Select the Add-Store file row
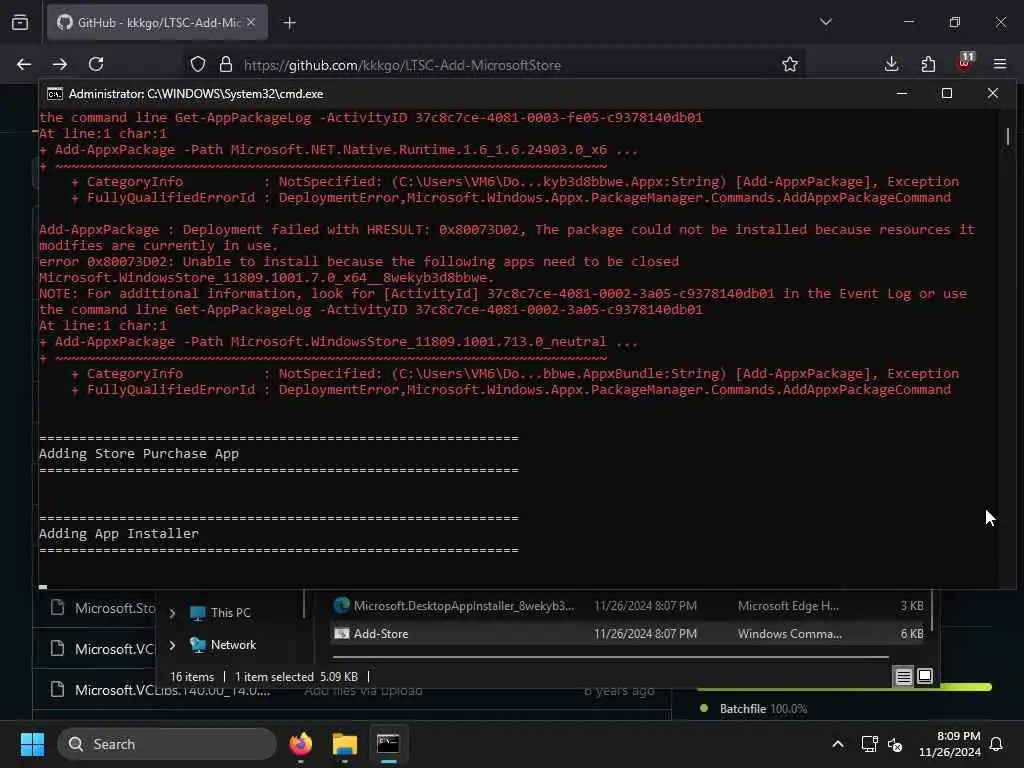The height and width of the screenshot is (768, 1024). tap(627, 633)
